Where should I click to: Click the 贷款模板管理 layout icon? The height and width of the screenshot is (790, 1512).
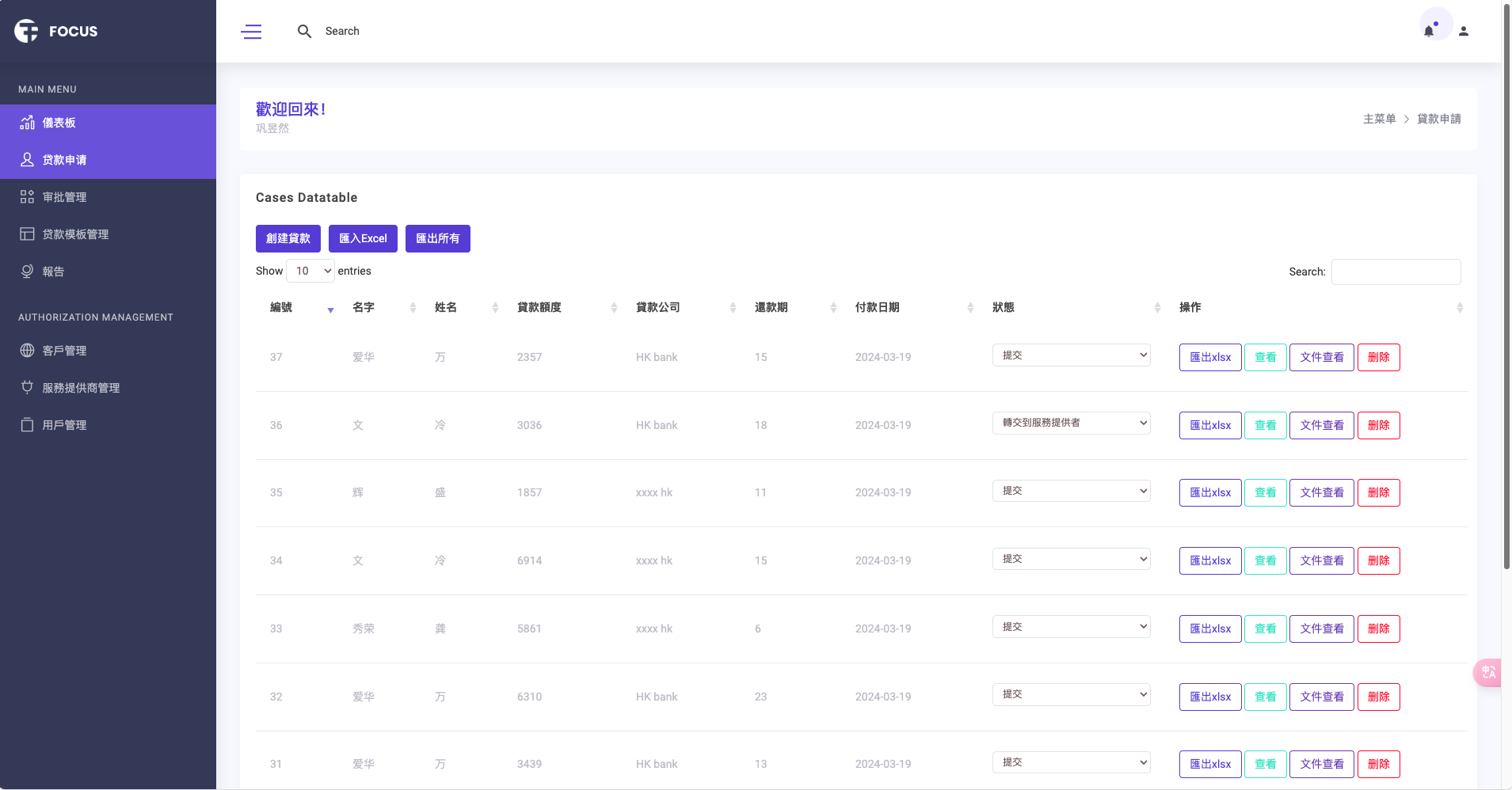pyautogui.click(x=27, y=234)
